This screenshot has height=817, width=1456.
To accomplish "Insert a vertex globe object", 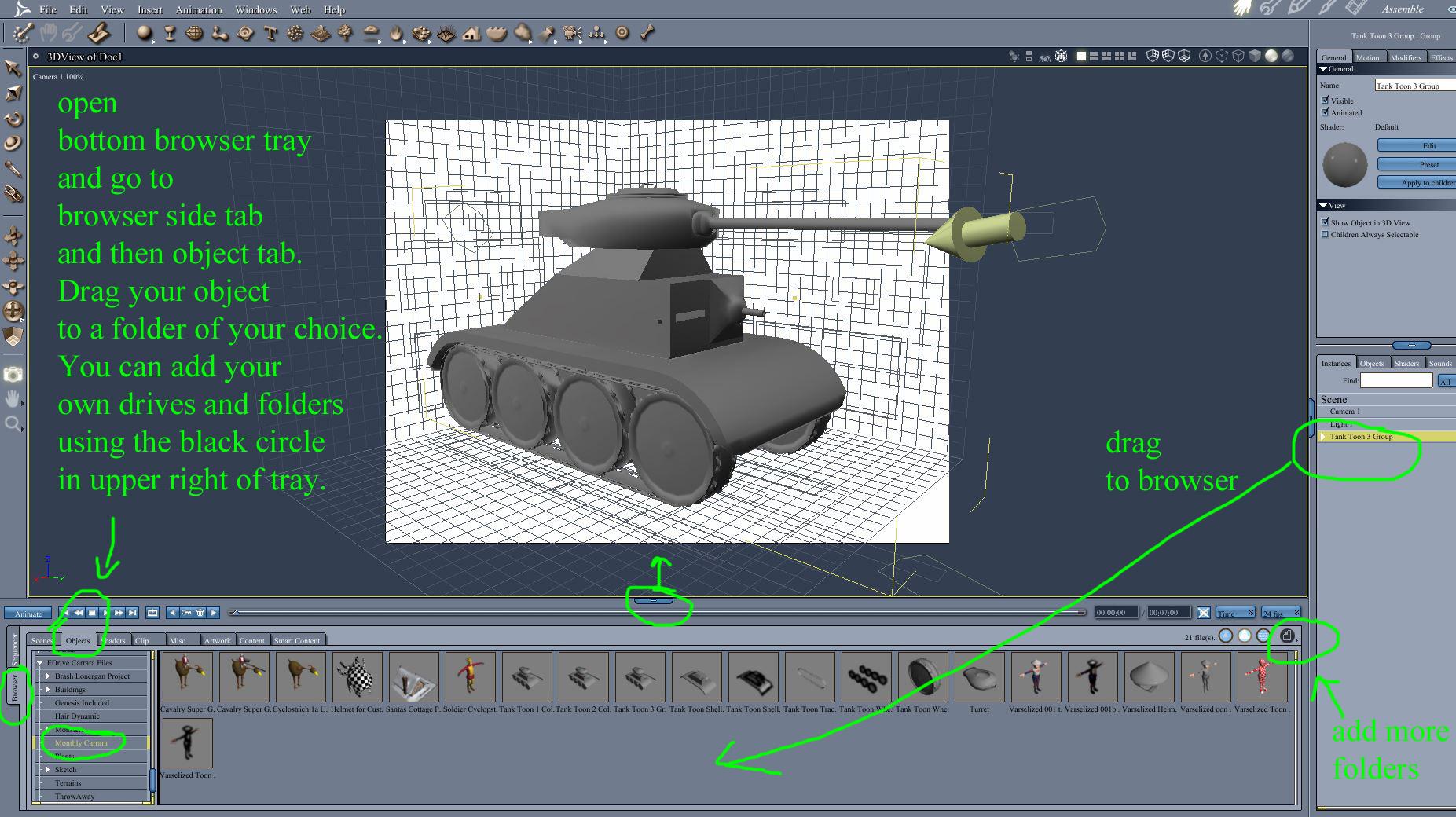I will pos(194,33).
